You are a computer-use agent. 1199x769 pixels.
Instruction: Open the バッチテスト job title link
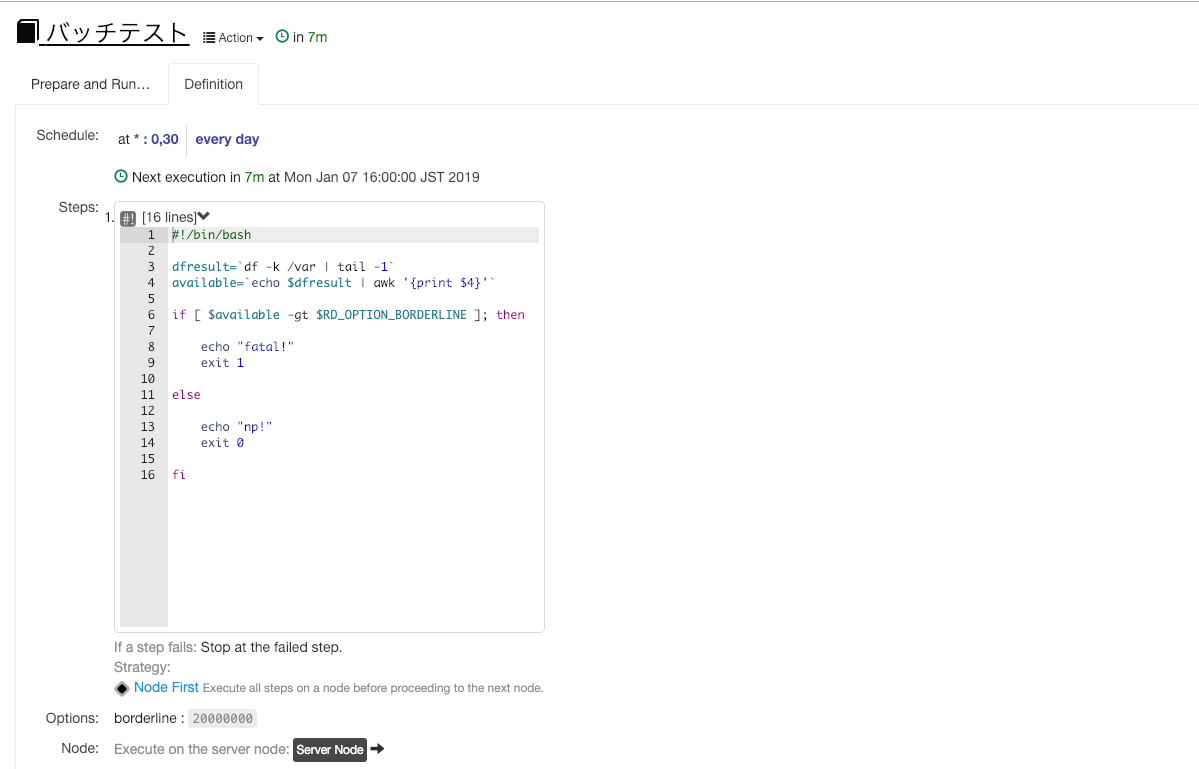116,33
